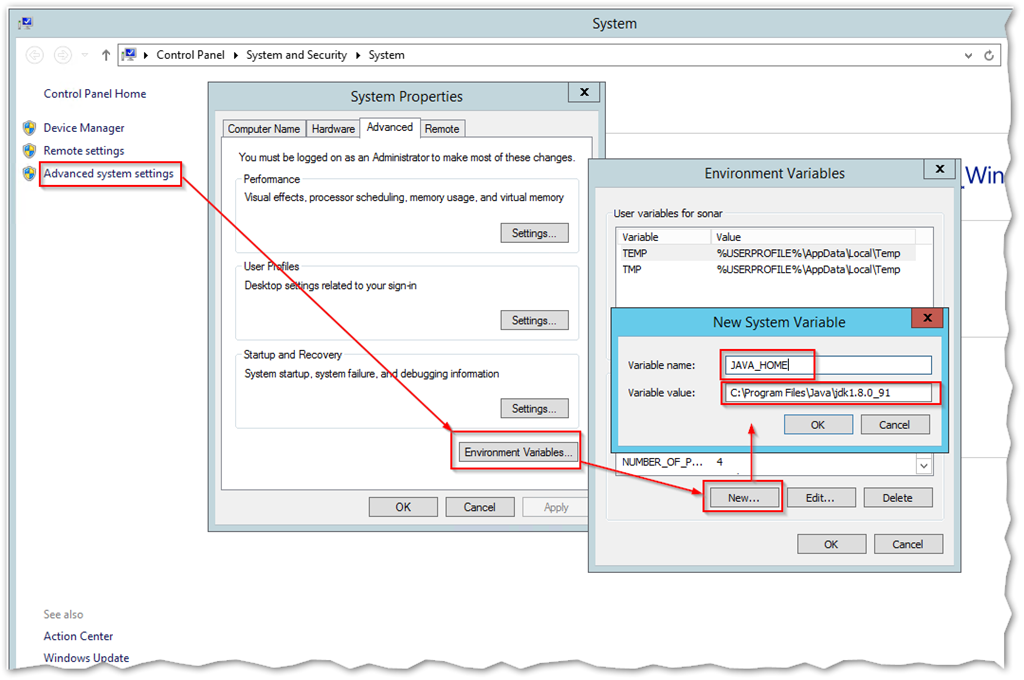Click the Refresh icon in address bar
Screen dimensions: 1024x680
point(989,56)
